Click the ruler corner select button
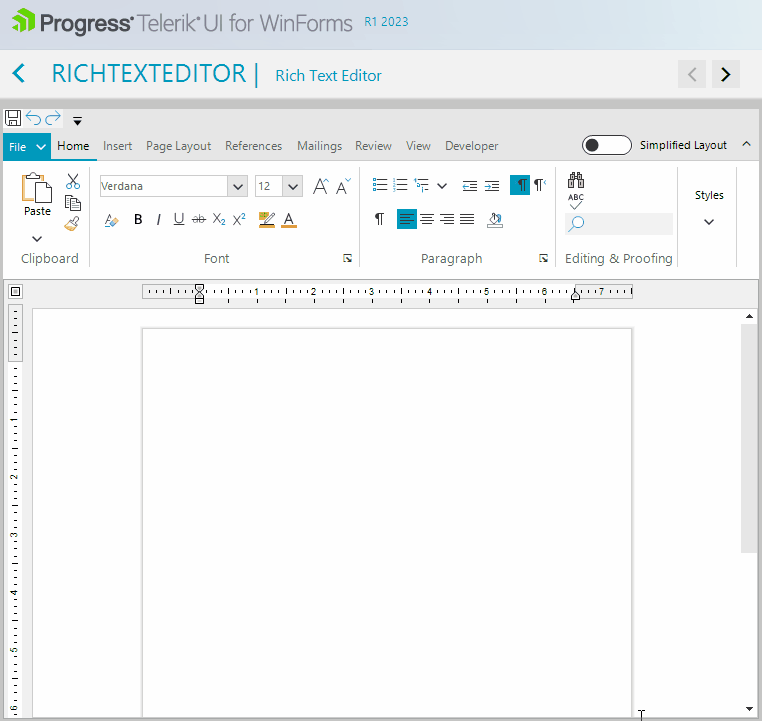 16,292
